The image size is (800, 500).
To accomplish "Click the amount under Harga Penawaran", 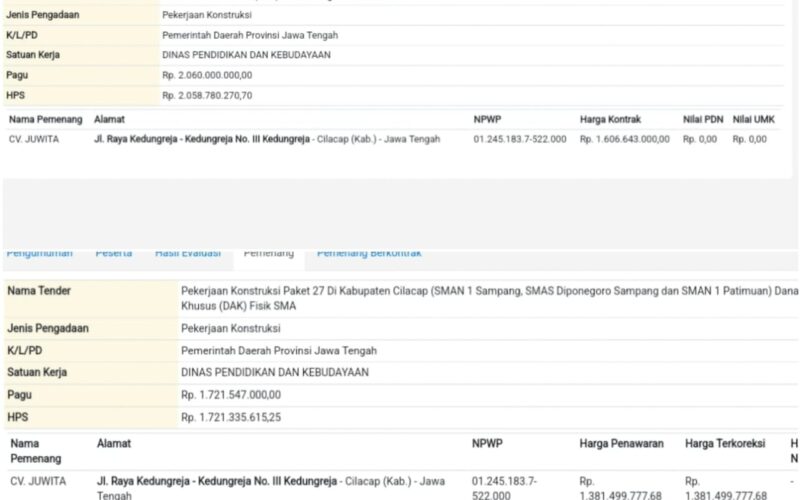I will (620, 488).
